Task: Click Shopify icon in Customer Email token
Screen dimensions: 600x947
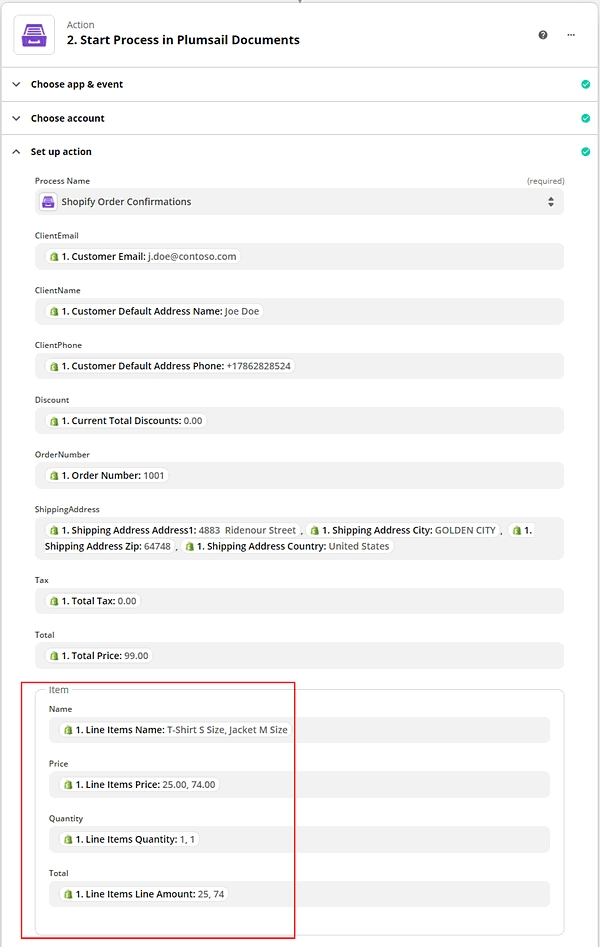Action: [54, 257]
